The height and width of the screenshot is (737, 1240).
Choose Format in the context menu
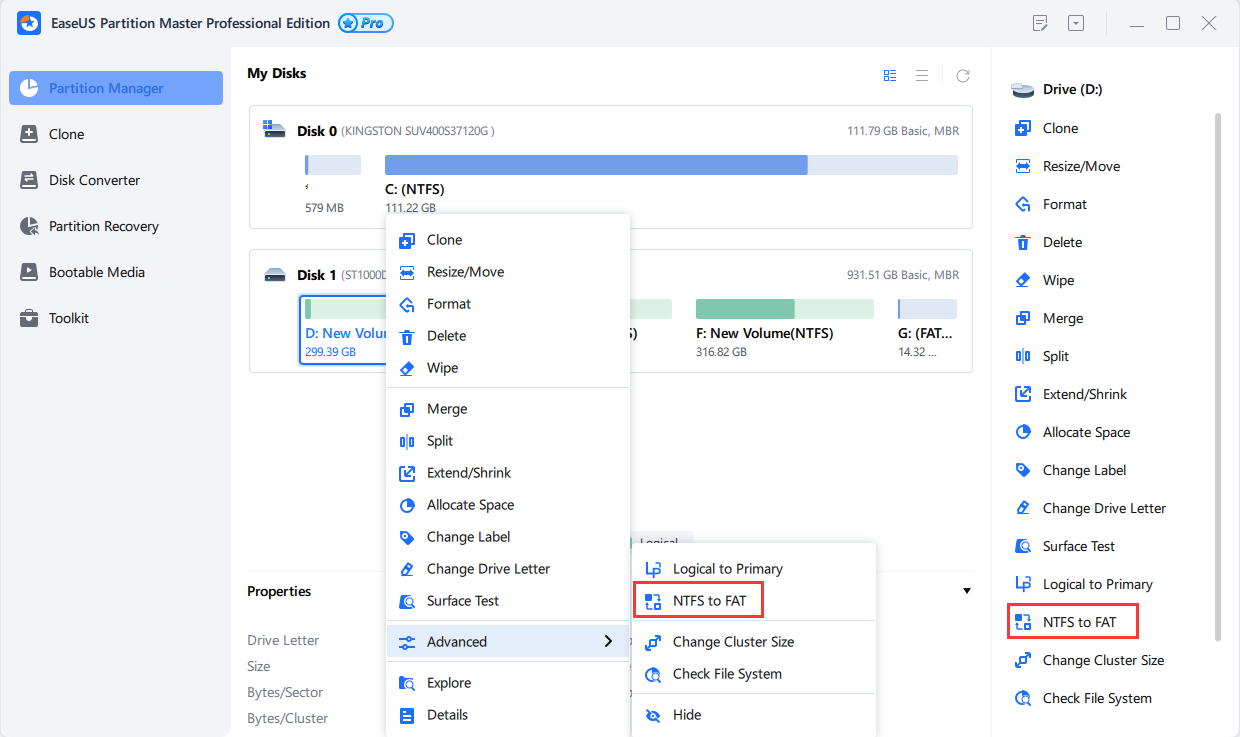(x=448, y=304)
